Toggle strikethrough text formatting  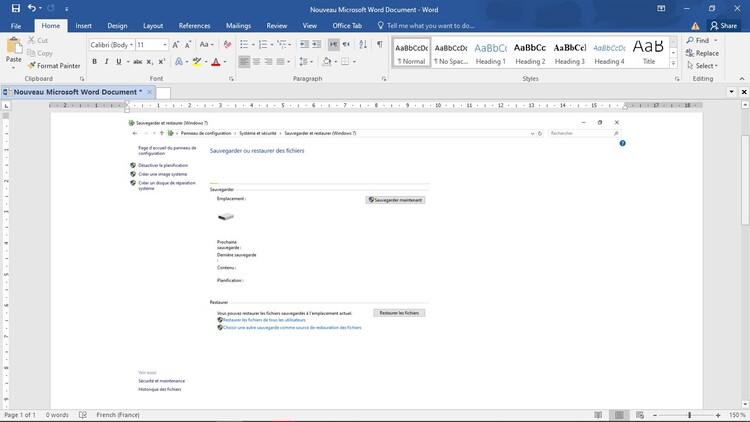(x=137, y=62)
